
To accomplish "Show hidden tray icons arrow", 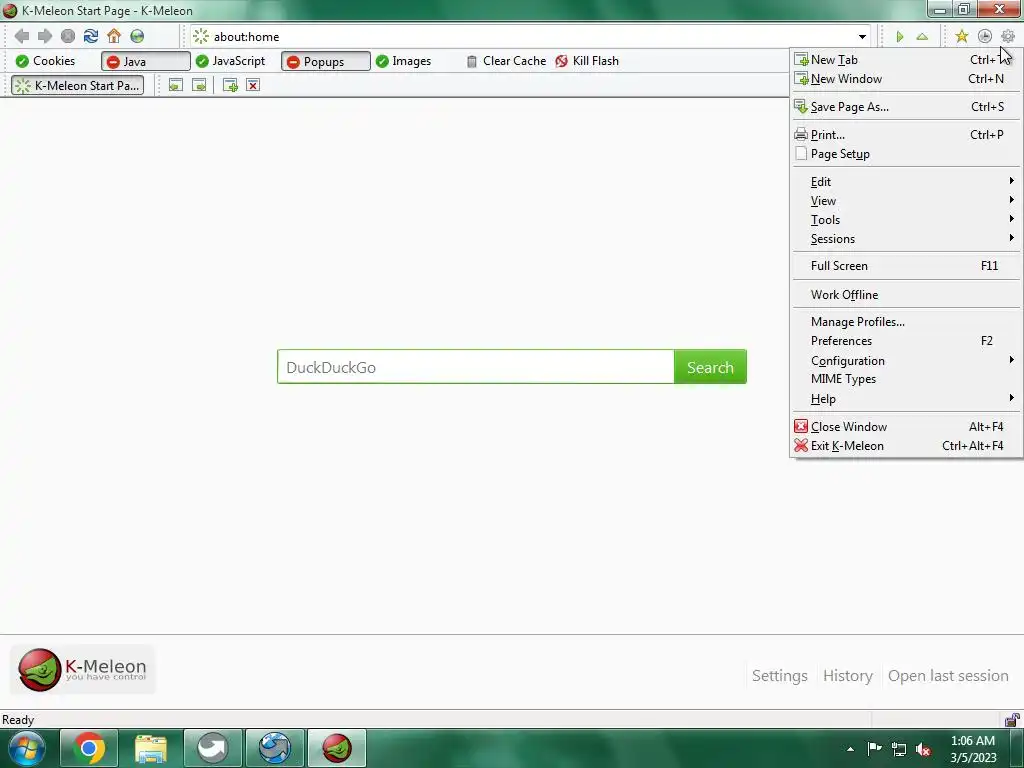I will 850,749.
